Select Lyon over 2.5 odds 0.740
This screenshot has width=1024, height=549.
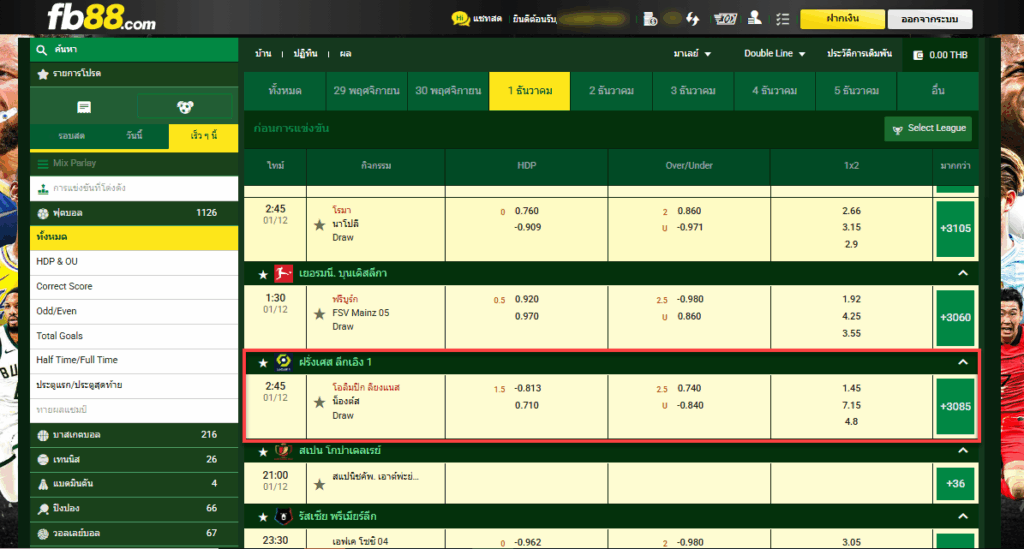689,388
